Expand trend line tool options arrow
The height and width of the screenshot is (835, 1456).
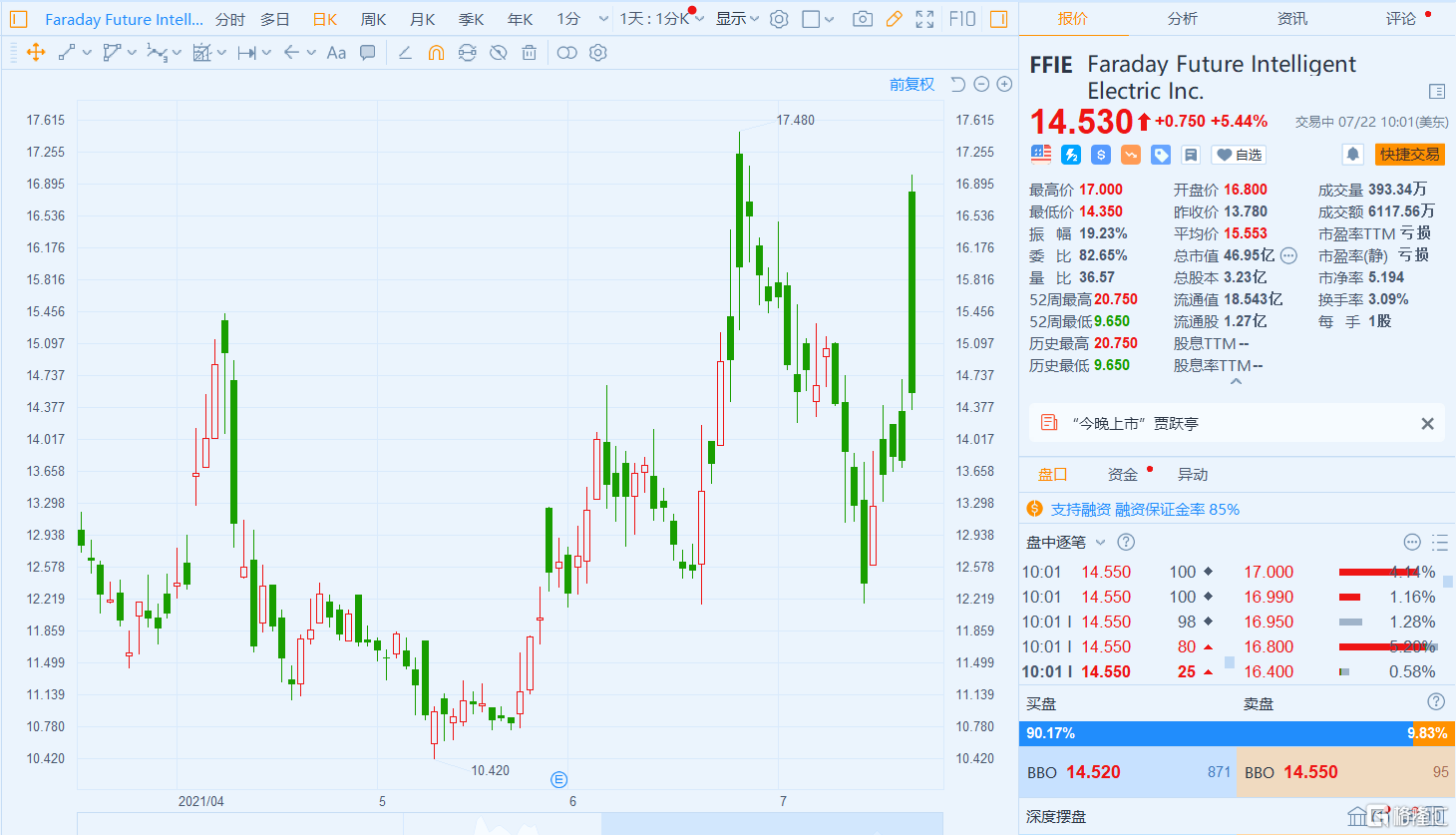click(87, 53)
